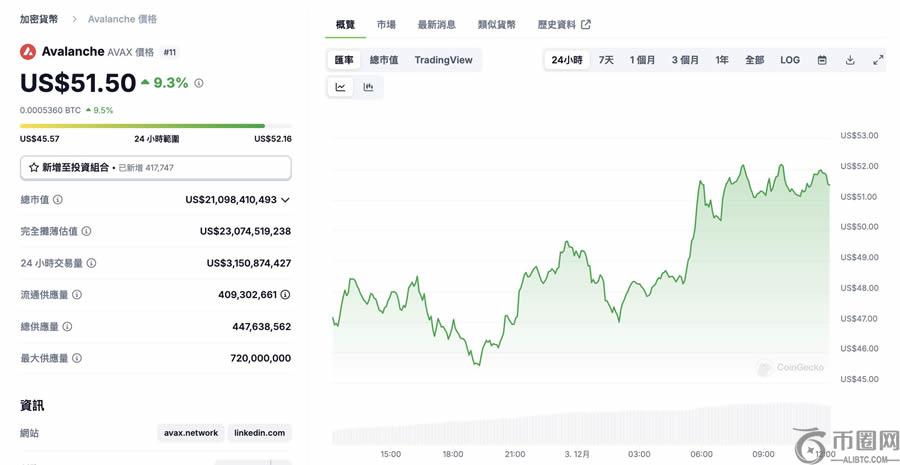Select 匯率 price chart mode
Image resolution: width=900 pixels, height=465 pixels.
(344, 60)
